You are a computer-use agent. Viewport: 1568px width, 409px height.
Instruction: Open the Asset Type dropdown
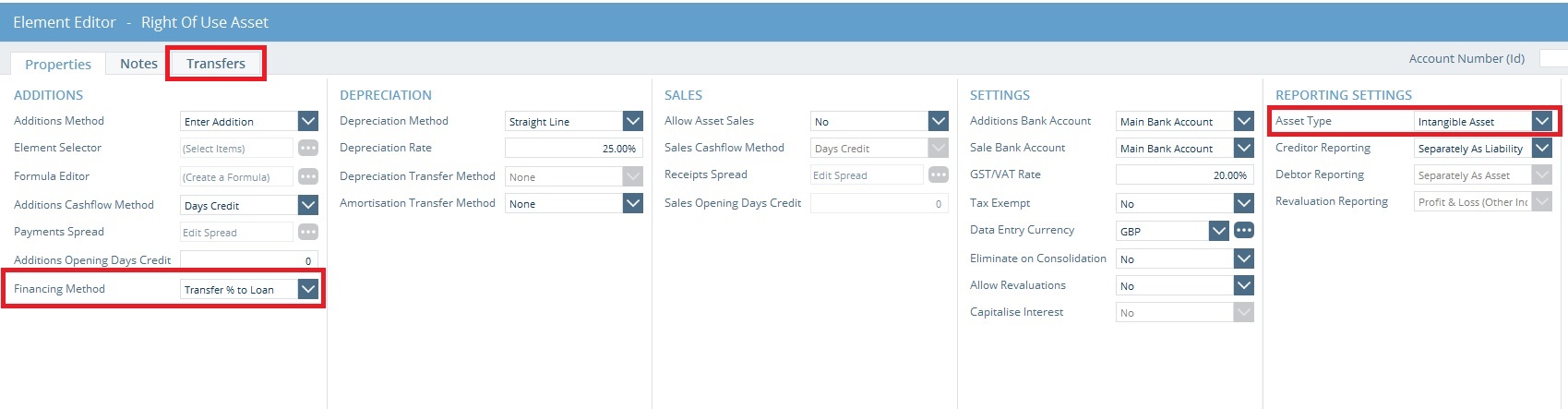click(x=1542, y=121)
